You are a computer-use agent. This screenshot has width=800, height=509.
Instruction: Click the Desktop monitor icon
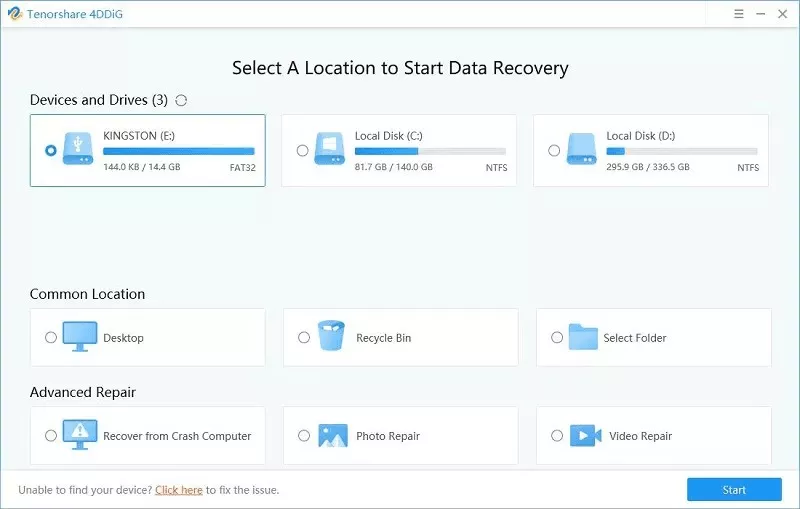tap(80, 336)
